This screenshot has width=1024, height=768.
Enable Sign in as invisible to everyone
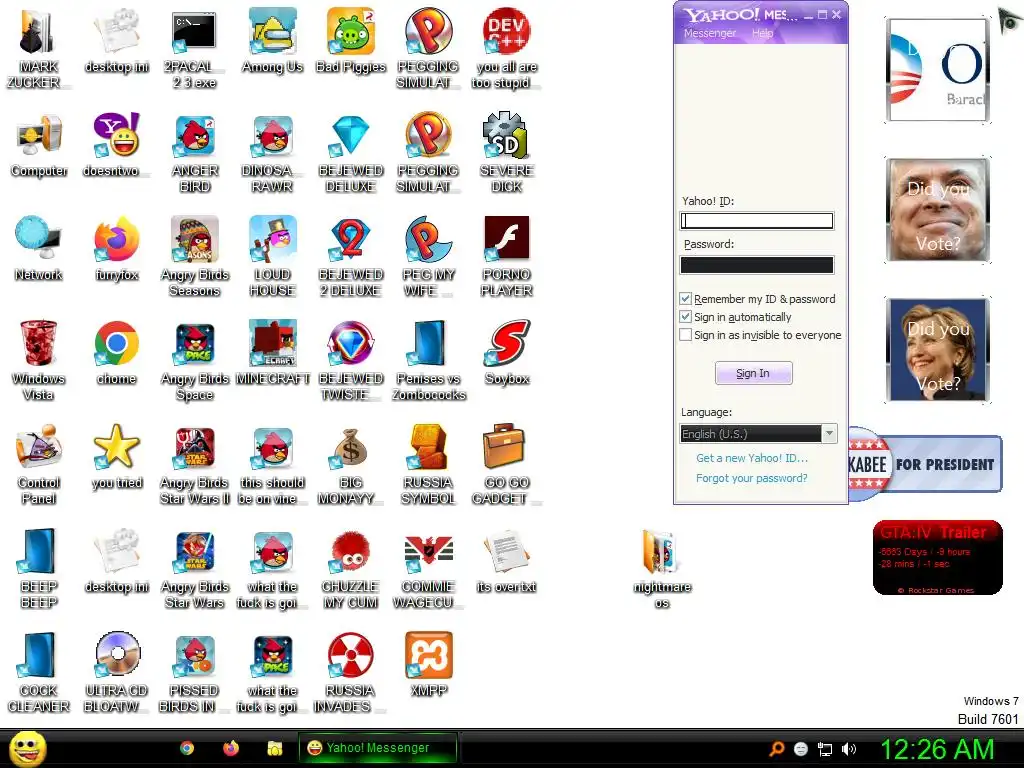pyautogui.click(x=685, y=334)
